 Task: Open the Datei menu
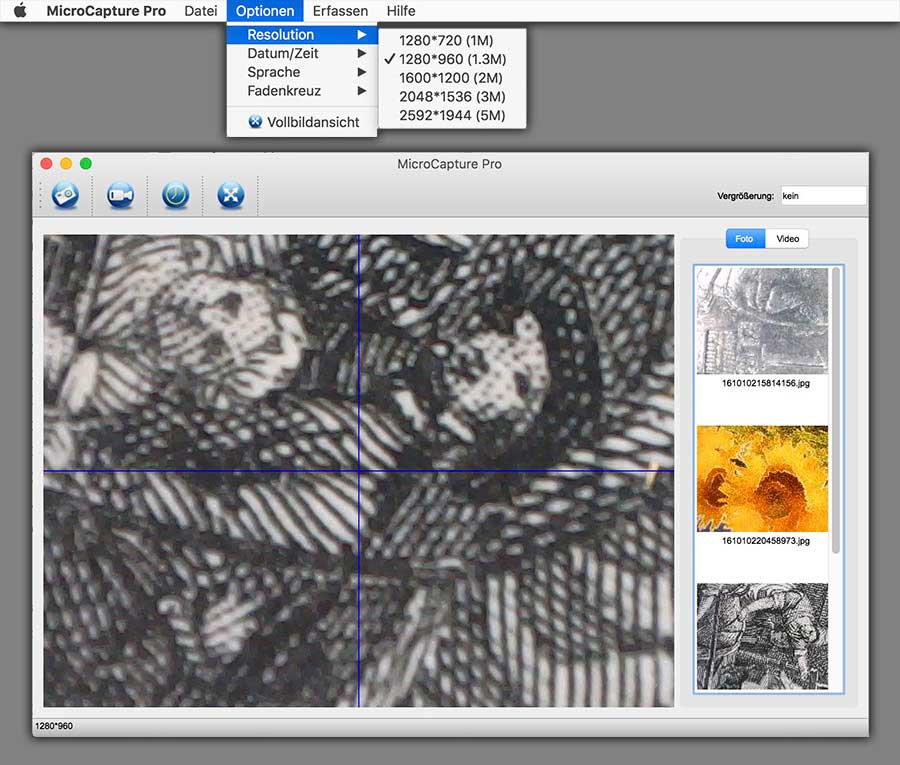tap(201, 11)
